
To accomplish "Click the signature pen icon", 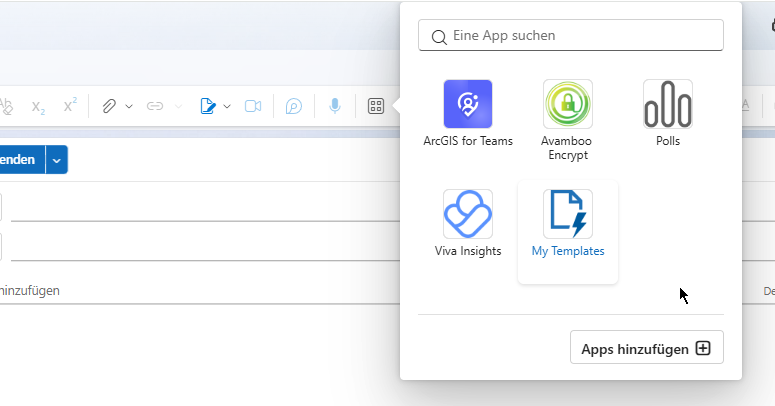I will pyautogui.click(x=208, y=106).
